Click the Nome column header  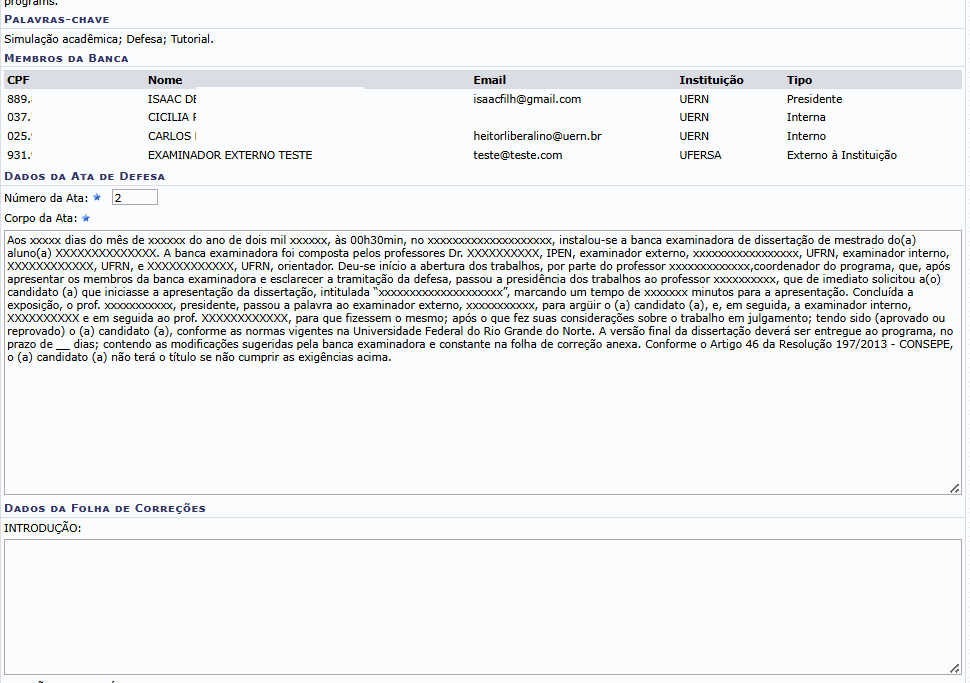click(165, 80)
